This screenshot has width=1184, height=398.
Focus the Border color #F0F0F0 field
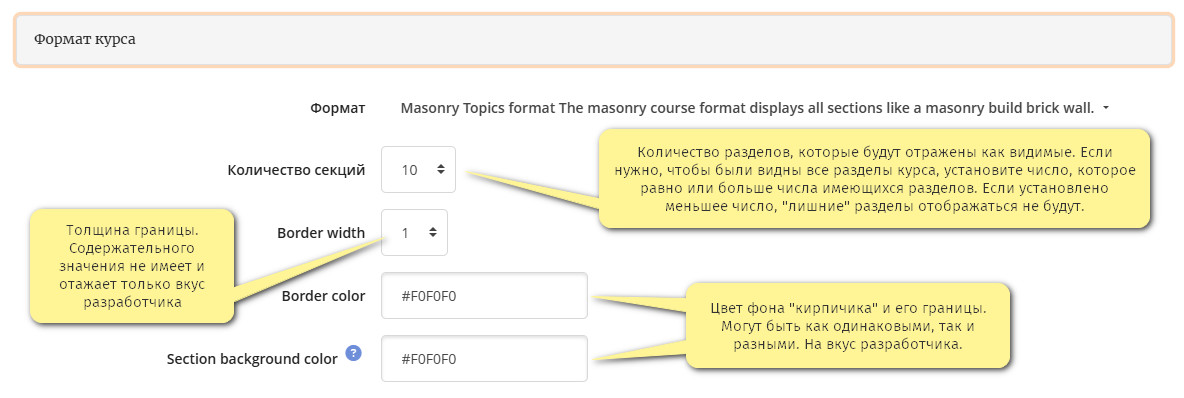(484, 295)
